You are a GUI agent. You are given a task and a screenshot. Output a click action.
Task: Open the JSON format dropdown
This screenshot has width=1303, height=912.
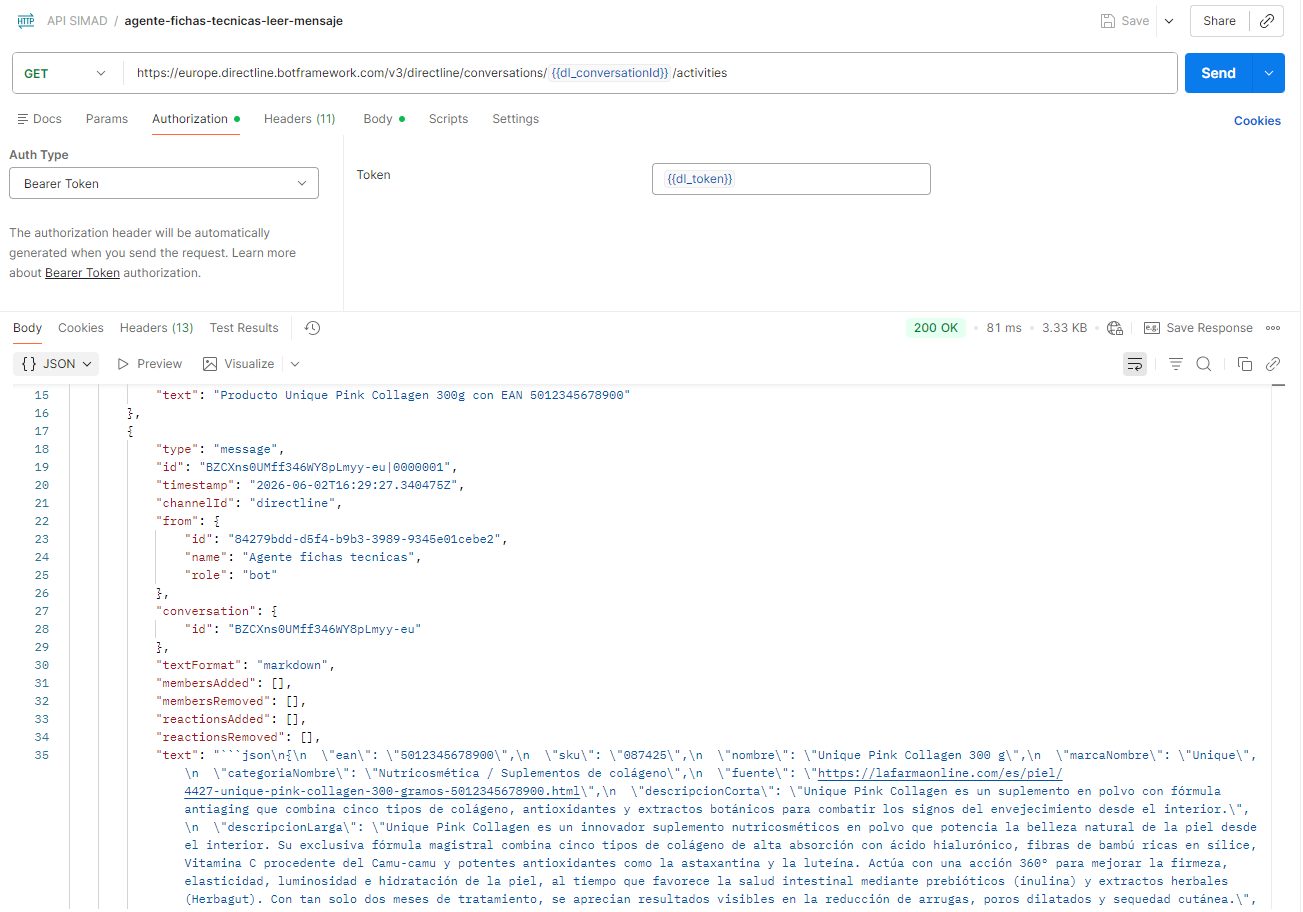57,364
